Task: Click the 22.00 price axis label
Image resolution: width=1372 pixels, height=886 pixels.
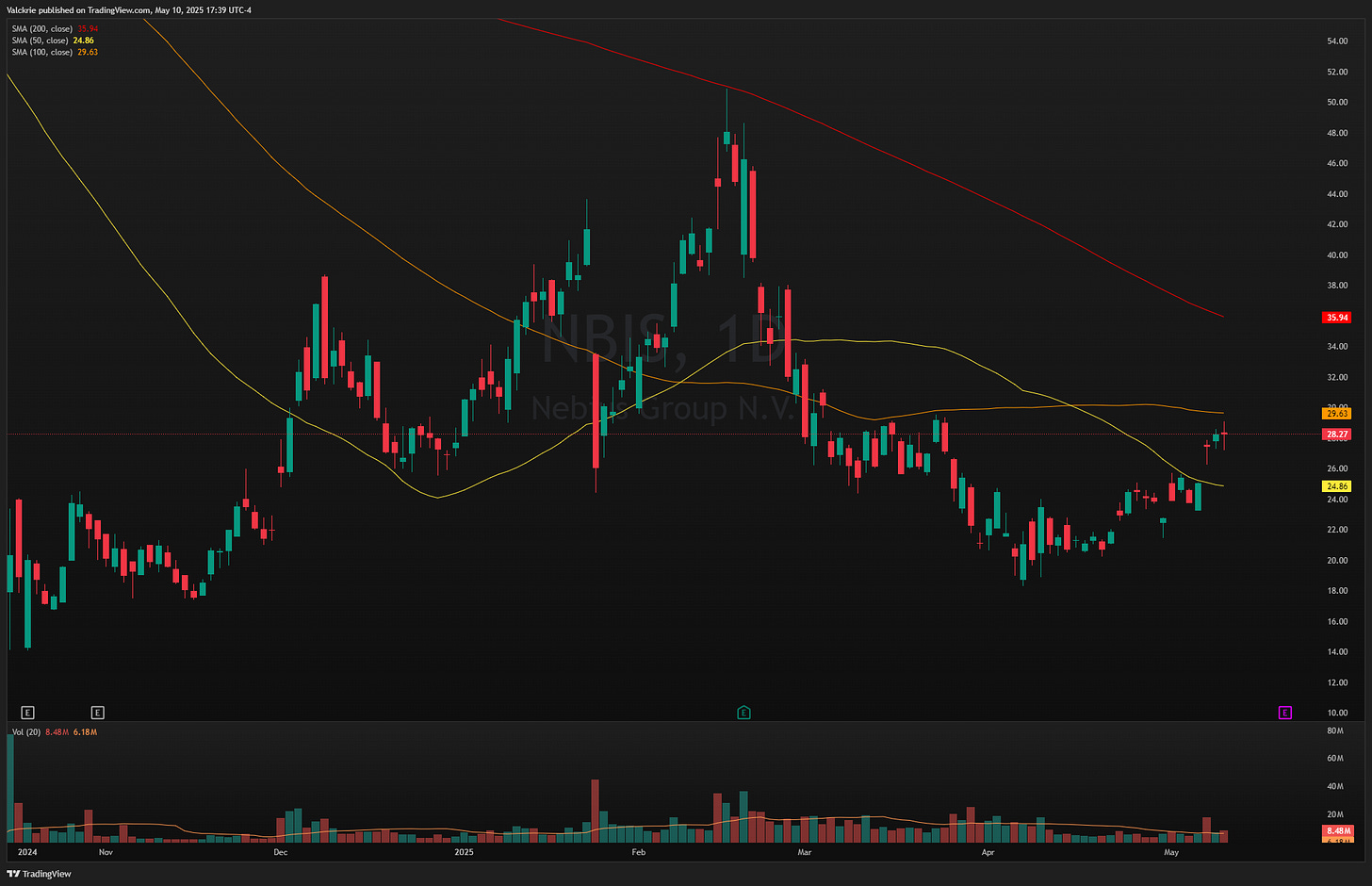Action: pos(1337,530)
